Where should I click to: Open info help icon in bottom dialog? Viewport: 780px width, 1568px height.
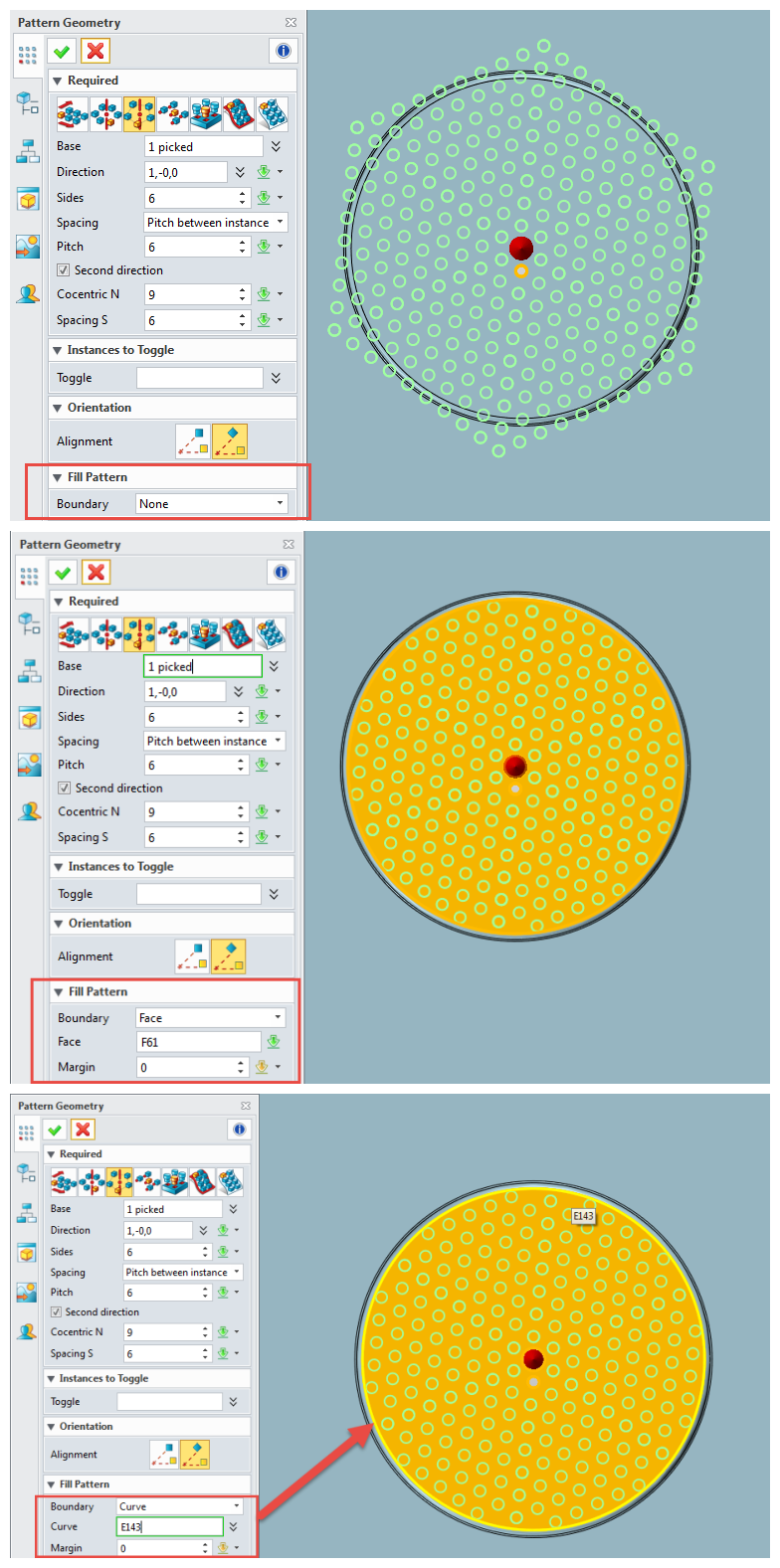coord(240,1130)
